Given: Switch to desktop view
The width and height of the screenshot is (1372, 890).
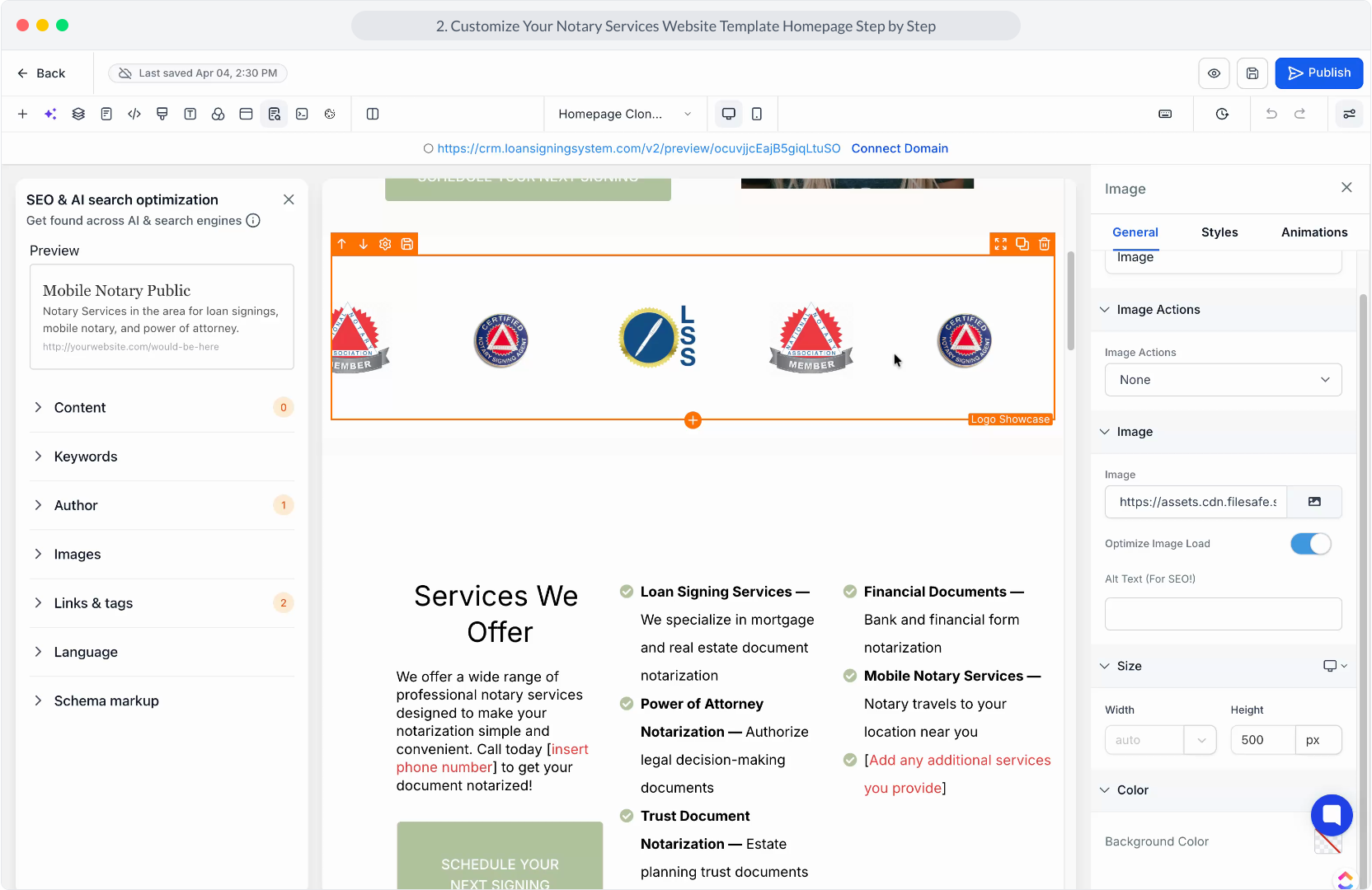Looking at the screenshot, I should [729, 114].
